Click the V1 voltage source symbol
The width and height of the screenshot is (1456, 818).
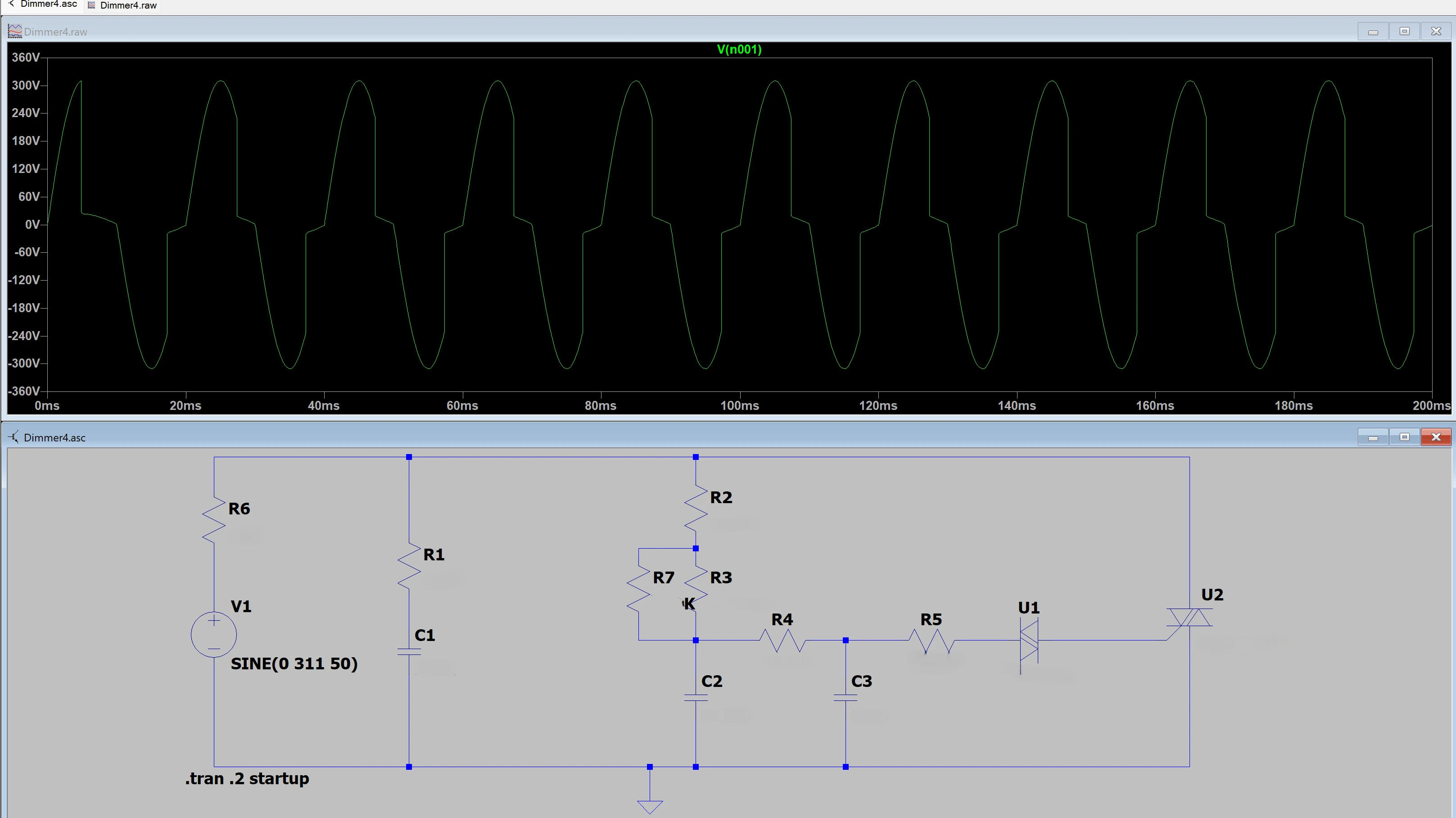pos(214,634)
